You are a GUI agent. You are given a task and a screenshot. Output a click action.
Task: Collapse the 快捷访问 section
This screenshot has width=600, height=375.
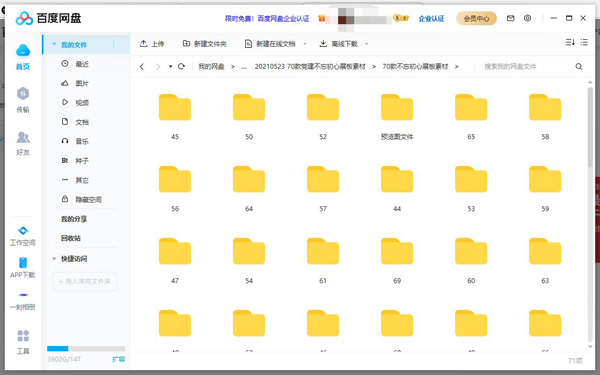[x=54, y=259]
